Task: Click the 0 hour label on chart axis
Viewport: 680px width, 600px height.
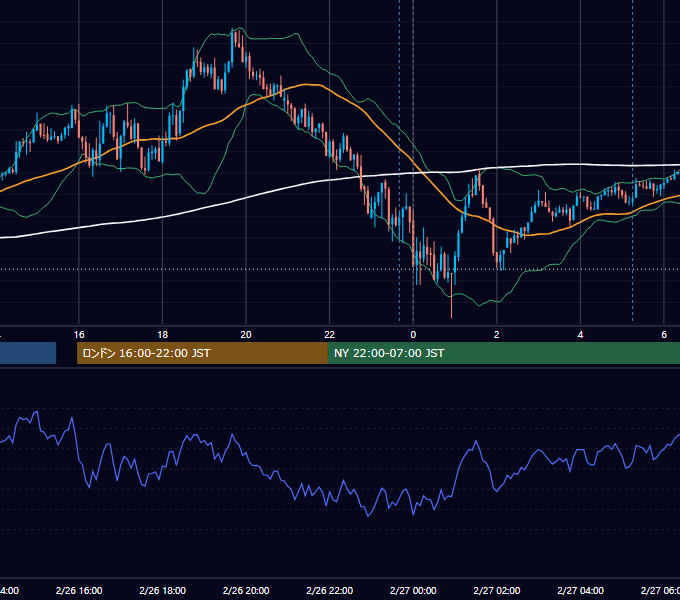Action: pos(413,335)
